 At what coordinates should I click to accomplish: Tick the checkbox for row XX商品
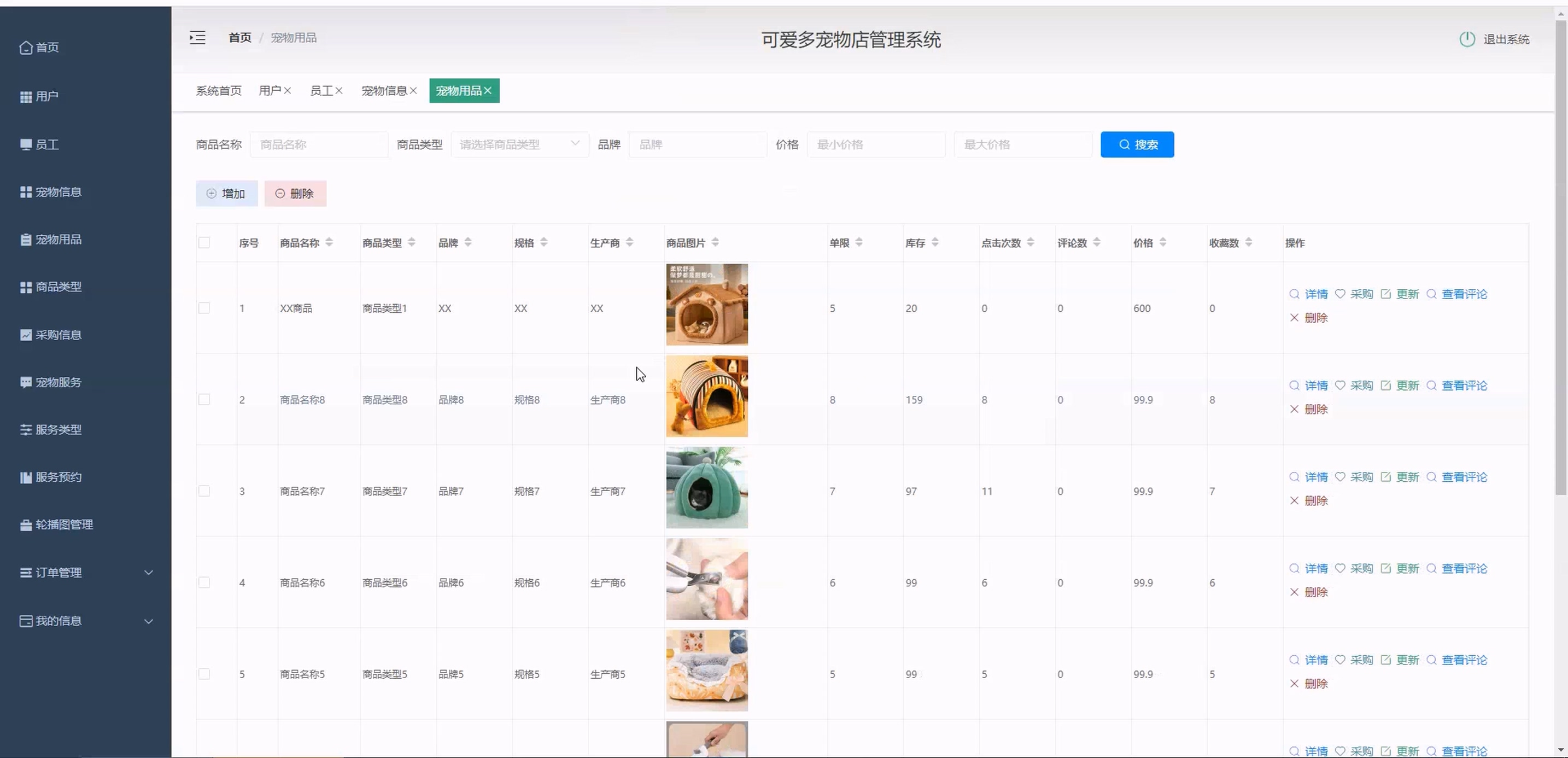(x=204, y=308)
